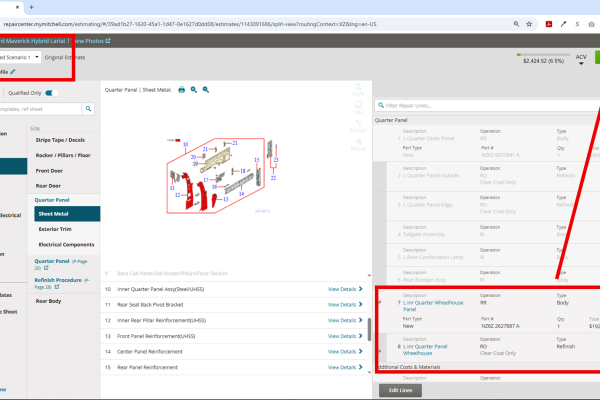This screenshot has height=400, width=600.
Task: Open browser zoom magnifier in address bar
Action: tap(516, 24)
